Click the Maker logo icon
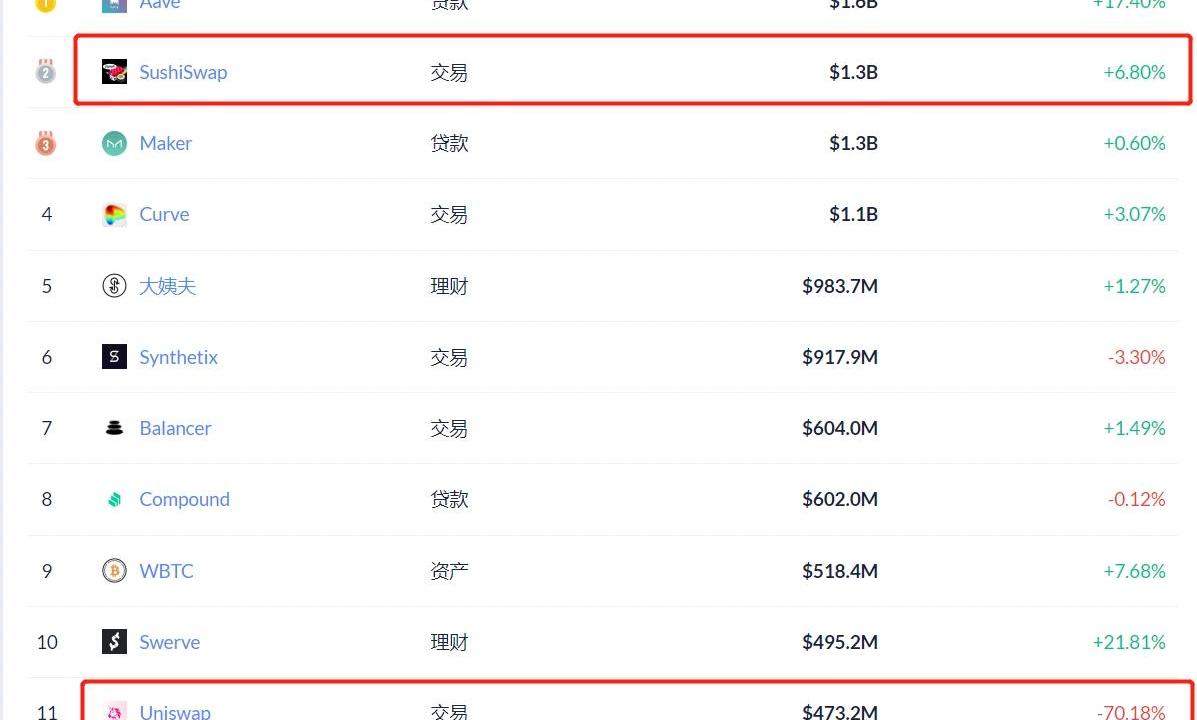Viewport: 1197px width, 720px height. pos(115,143)
